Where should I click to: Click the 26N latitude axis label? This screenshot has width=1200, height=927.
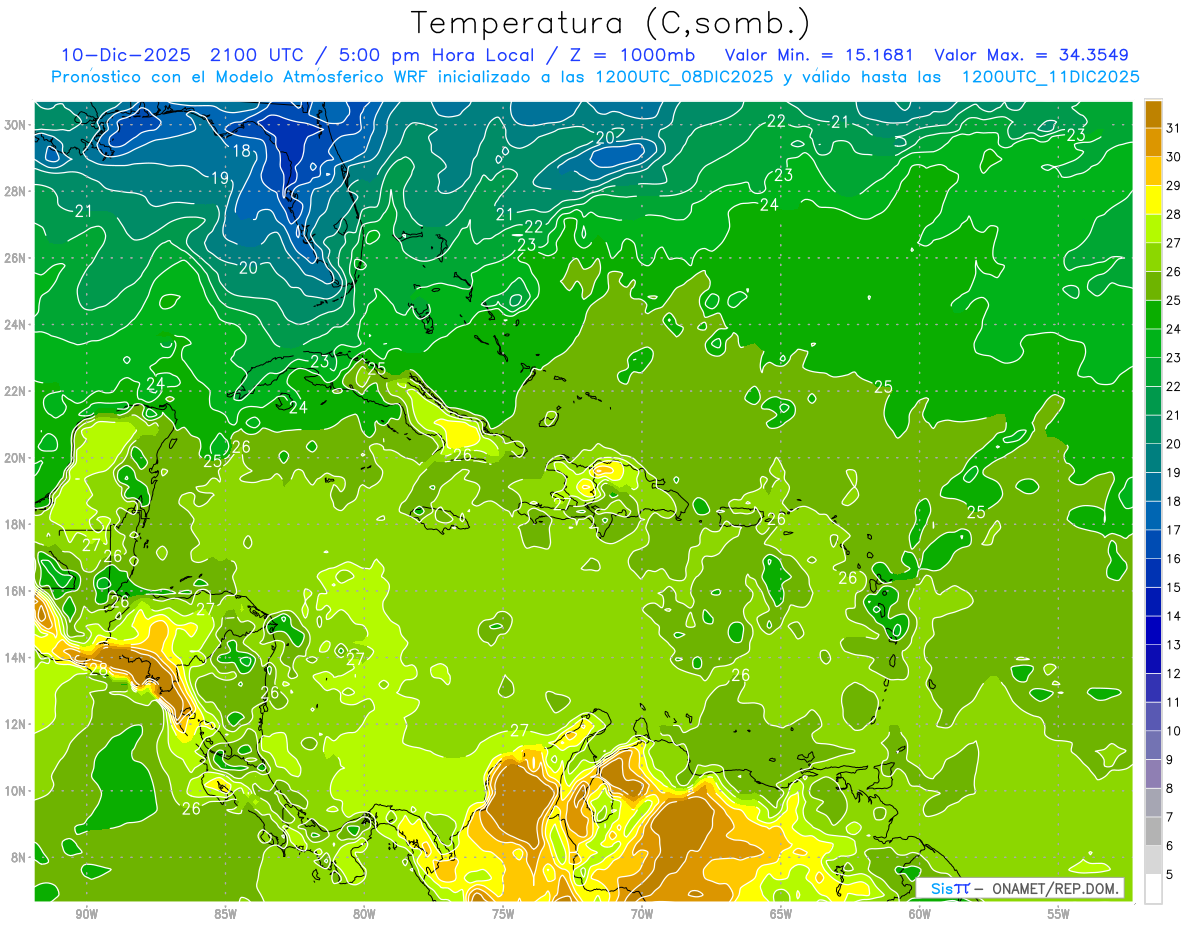(x=14, y=258)
